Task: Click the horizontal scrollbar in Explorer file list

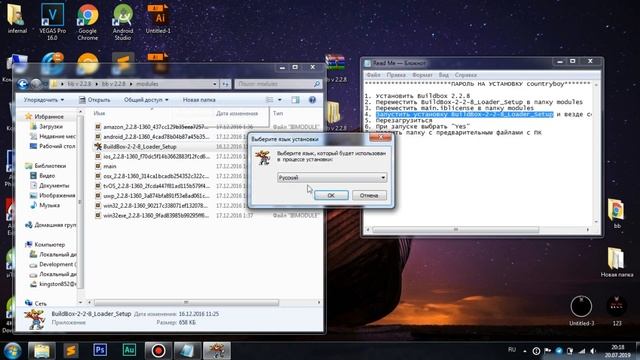Action: coord(186,302)
